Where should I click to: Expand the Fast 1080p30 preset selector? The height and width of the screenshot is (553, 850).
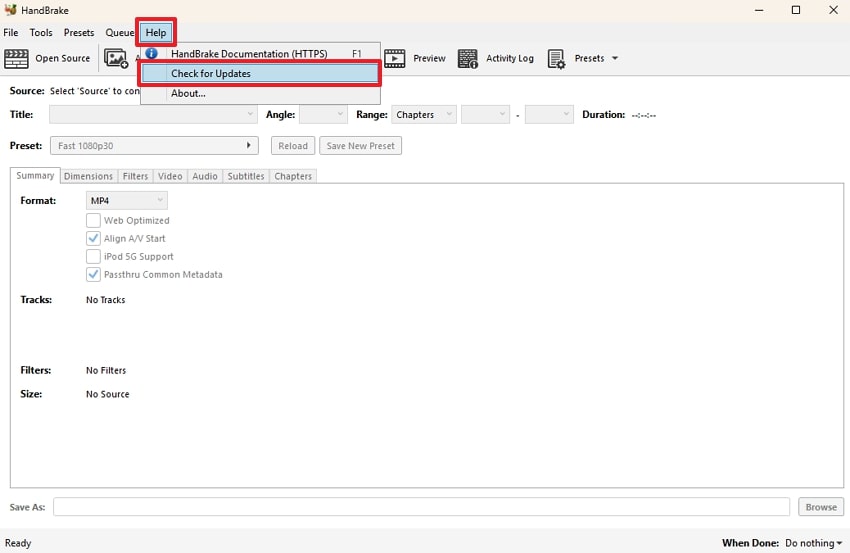click(x=154, y=145)
